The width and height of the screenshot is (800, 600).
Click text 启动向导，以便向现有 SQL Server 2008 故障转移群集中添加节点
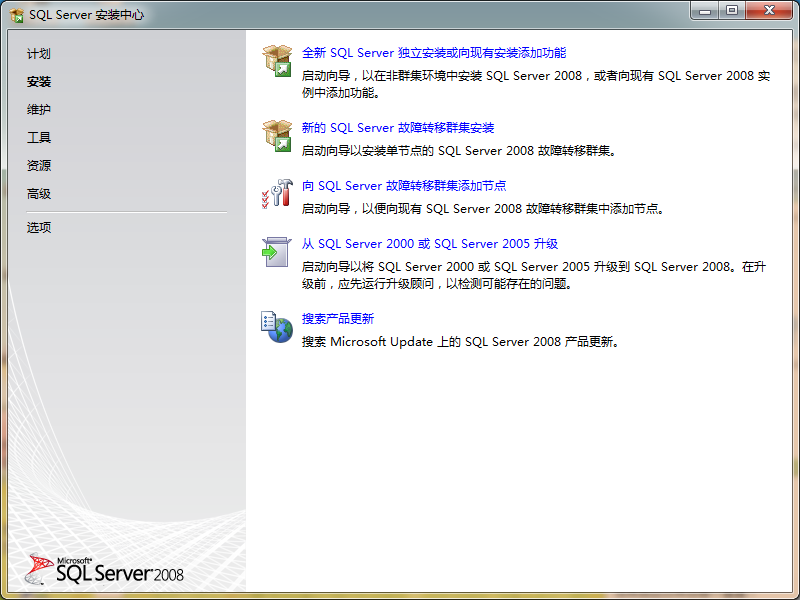pos(483,209)
